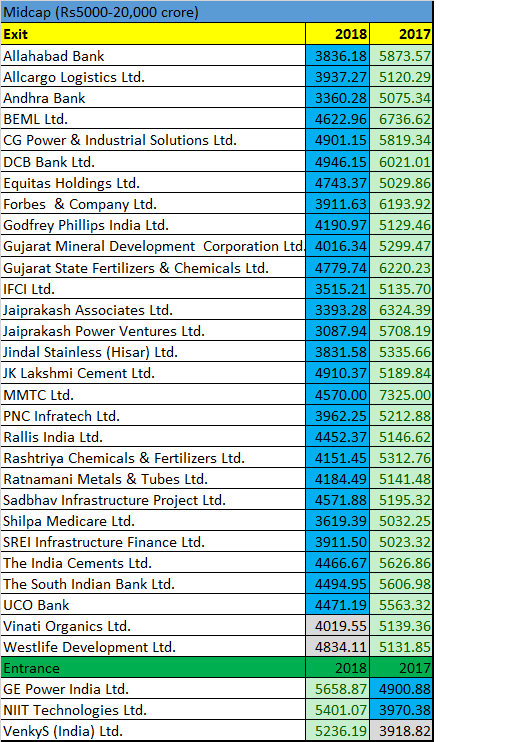Select Gujarat State Fertilizers & Chemicals Ltd.
The image size is (511, 742).
coord(153,268)
